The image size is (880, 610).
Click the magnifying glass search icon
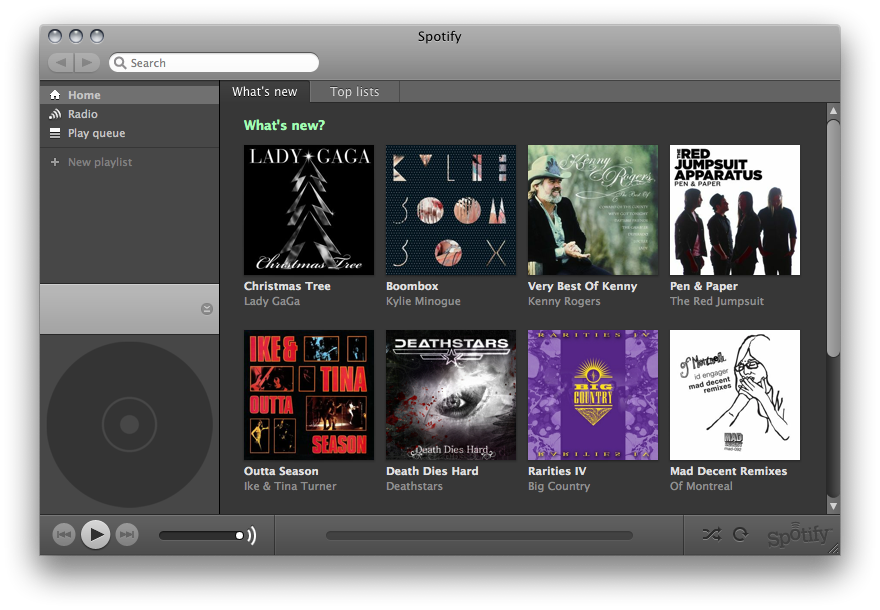pyautogui.click(x=120, y=63)
